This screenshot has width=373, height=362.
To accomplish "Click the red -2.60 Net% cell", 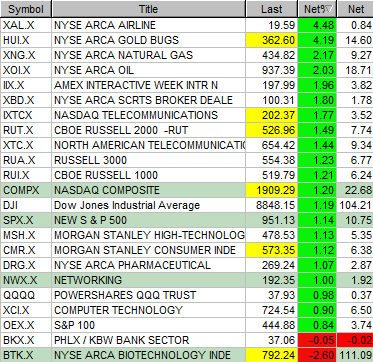I will tap(317, 355).
